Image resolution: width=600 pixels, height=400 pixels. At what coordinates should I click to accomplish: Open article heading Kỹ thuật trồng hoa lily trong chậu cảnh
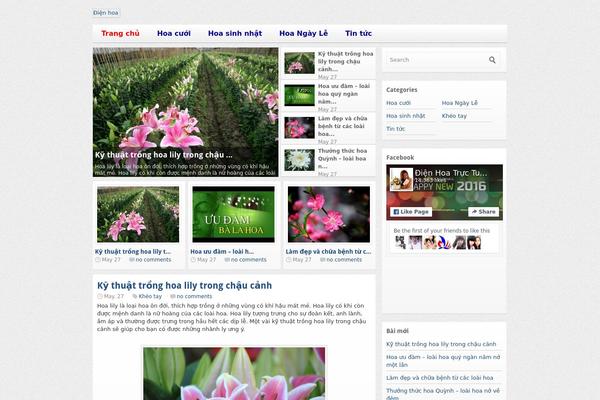pos(184,286)
